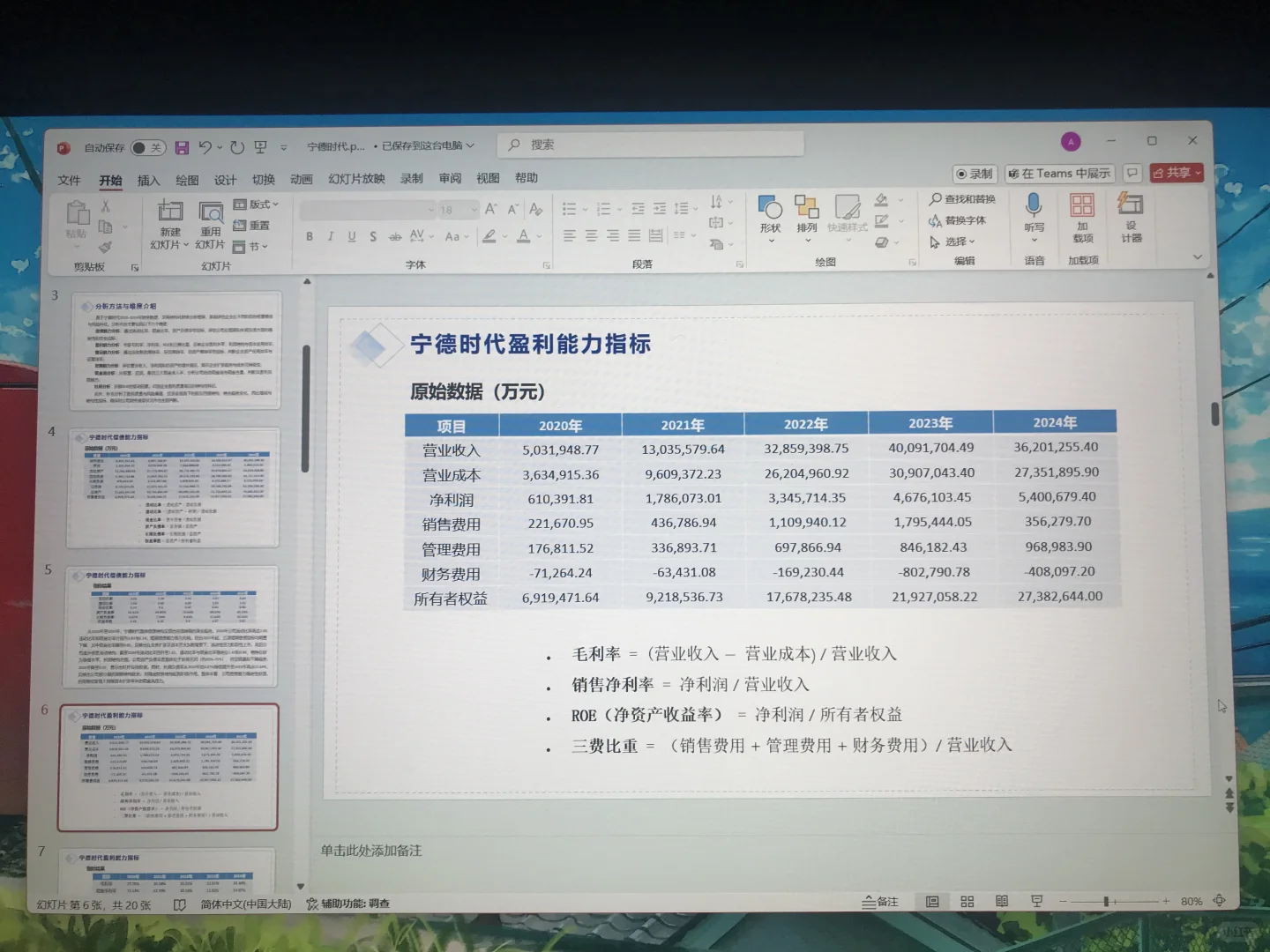
Task: Clear all text formatting
Action: tap(535, 209)
